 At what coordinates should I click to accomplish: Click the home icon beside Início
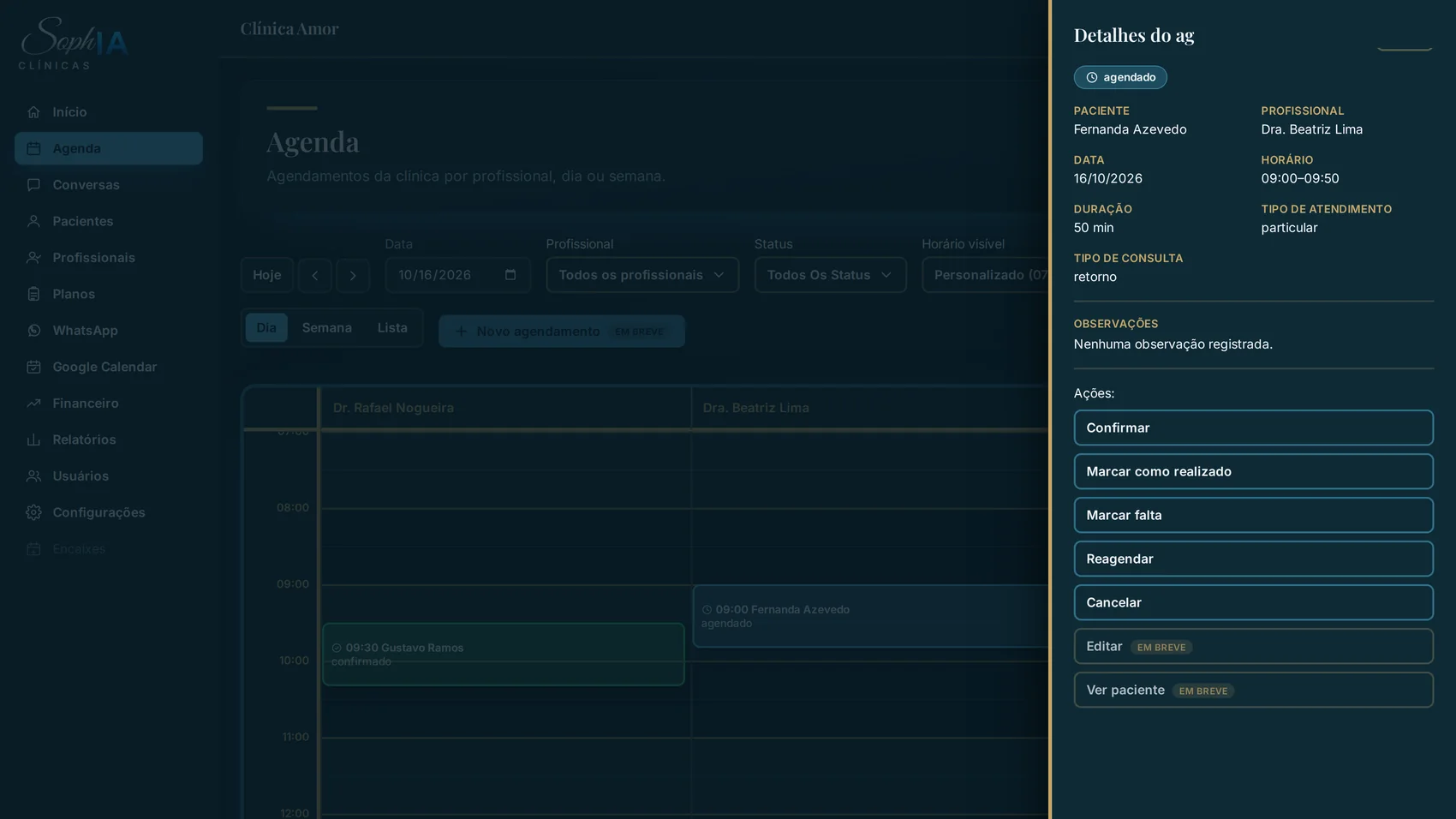(33, 112)
